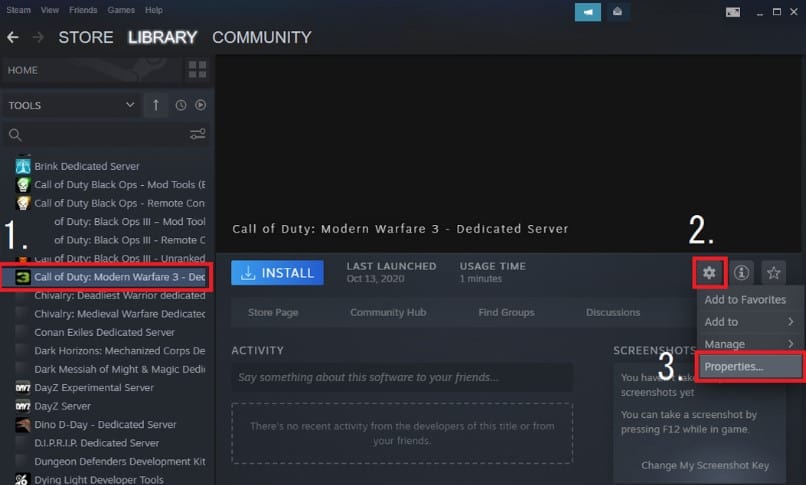806x485 pixels.
Task: Click the library search magnifier icon
Action: 15,135
